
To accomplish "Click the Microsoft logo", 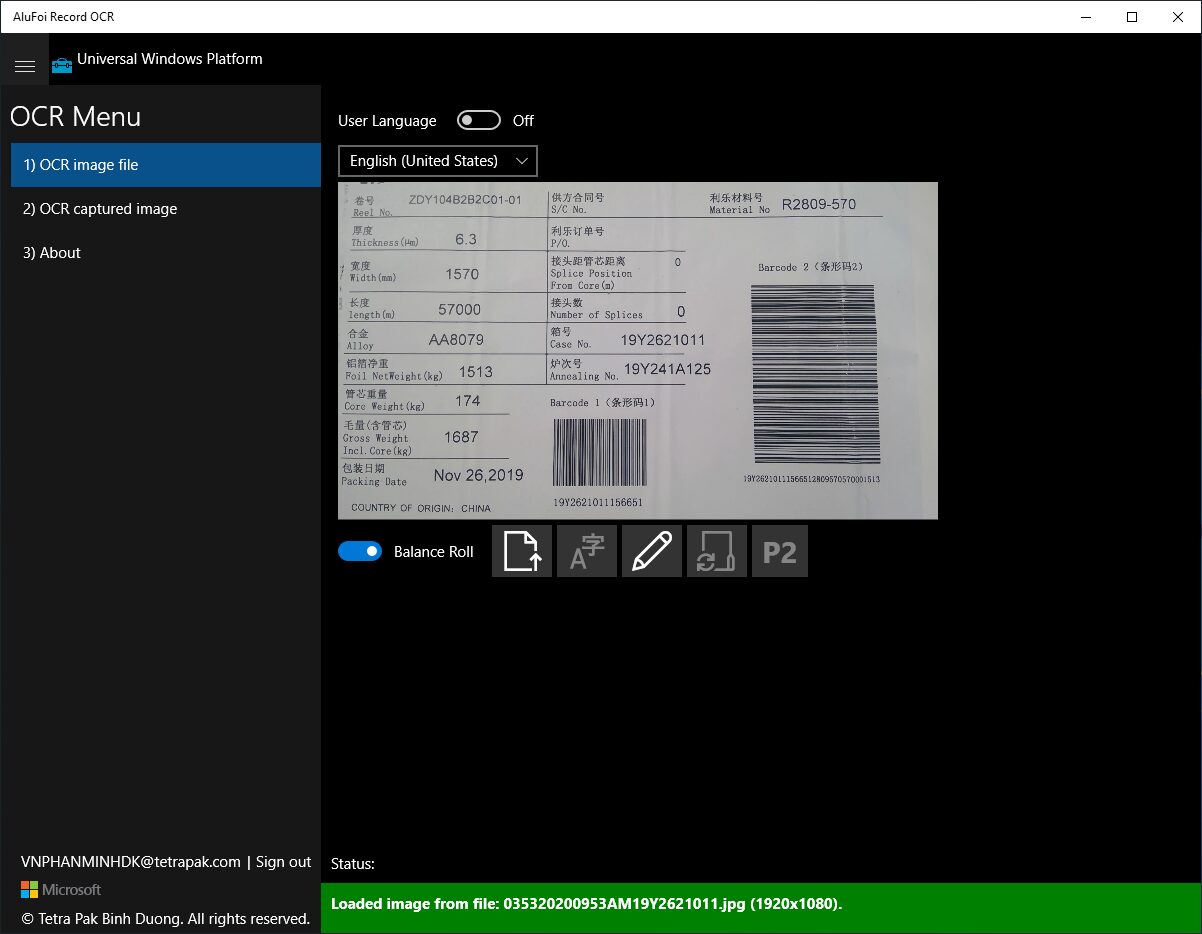I will coord(61,889).
